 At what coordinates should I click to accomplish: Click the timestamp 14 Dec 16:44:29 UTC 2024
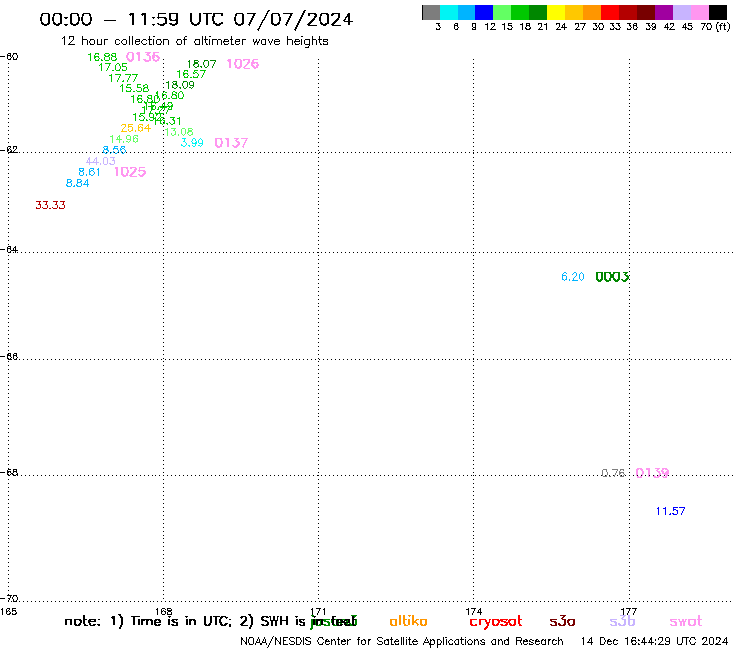654,642
